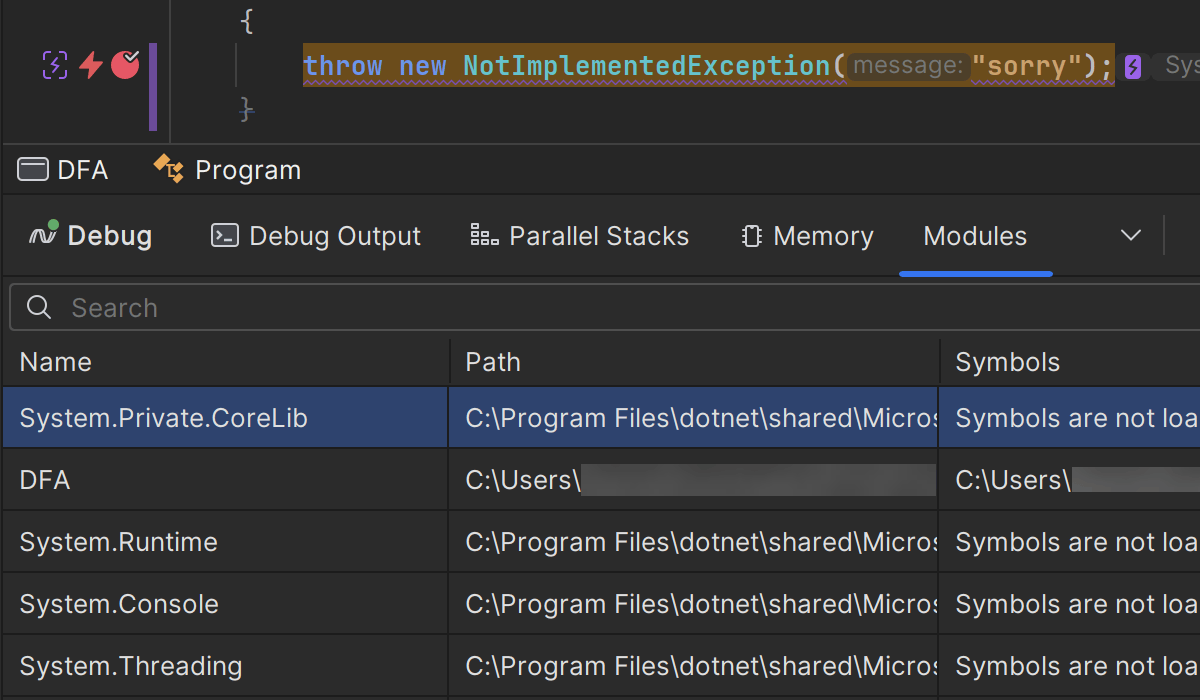Open the Parallel Stacks tab
This screenshot has width=1200, height=700.
[580, 236]
